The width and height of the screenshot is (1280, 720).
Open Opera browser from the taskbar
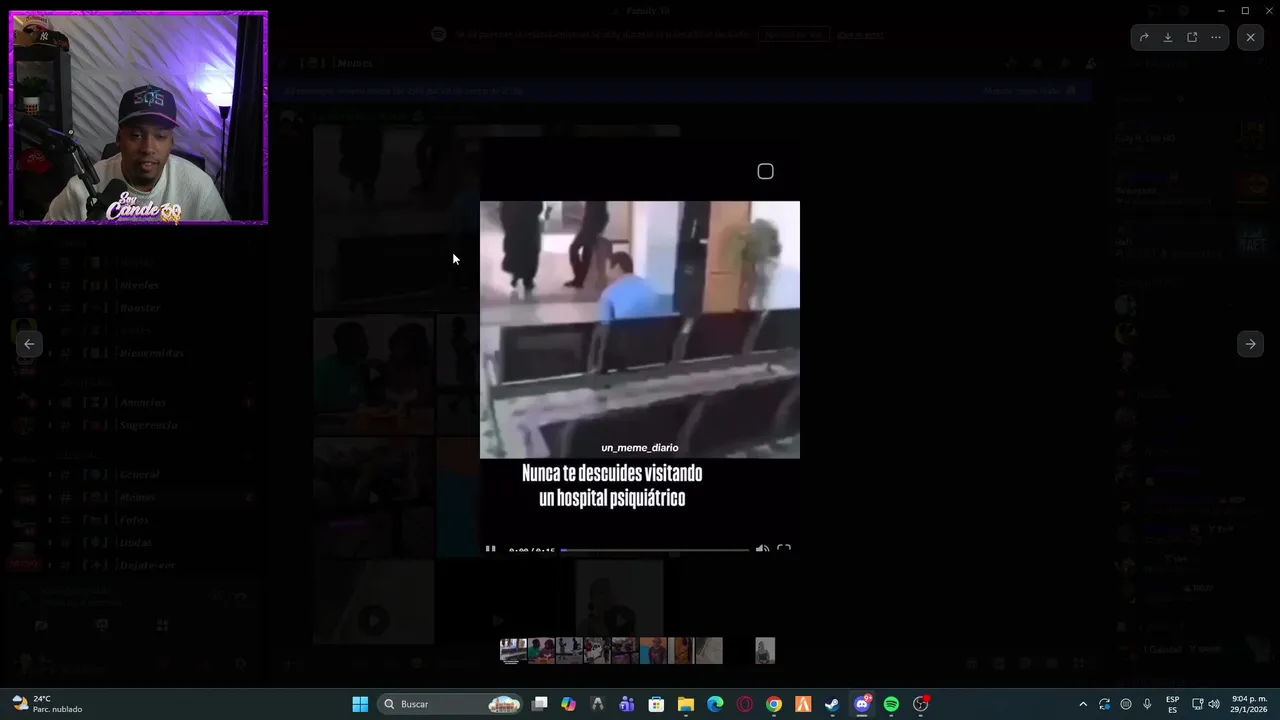(x=744, y=704)
